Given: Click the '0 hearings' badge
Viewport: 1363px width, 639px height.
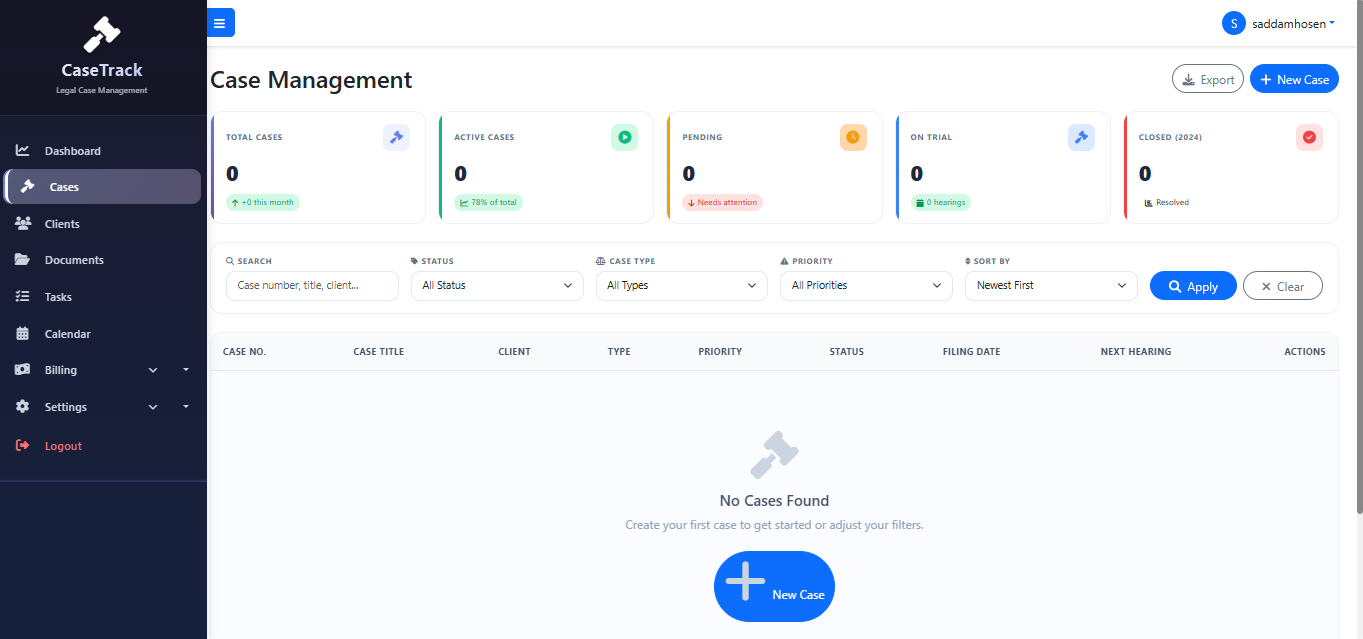Looking at the screenshot, I should [x=941, y=202].
